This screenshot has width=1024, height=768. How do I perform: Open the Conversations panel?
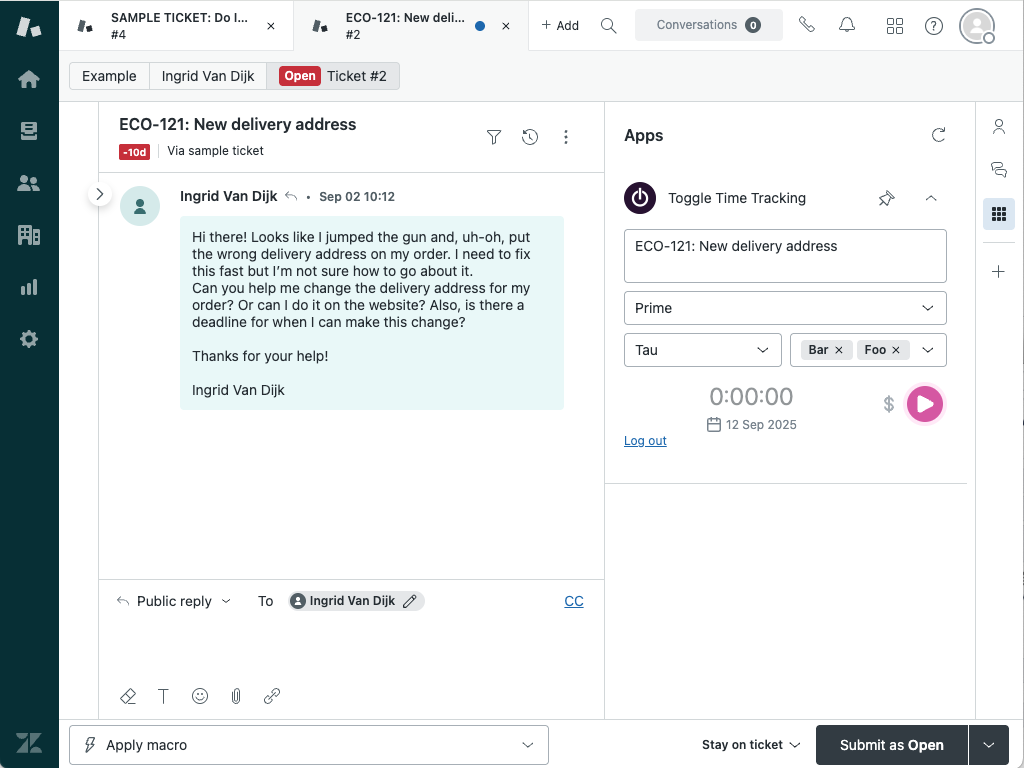point(709,24)
